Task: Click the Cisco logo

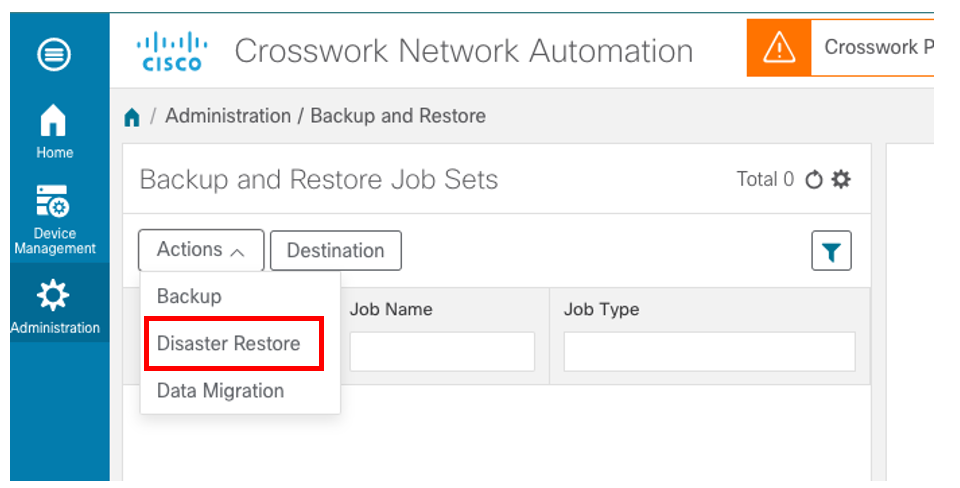Action: coord(171,51)
